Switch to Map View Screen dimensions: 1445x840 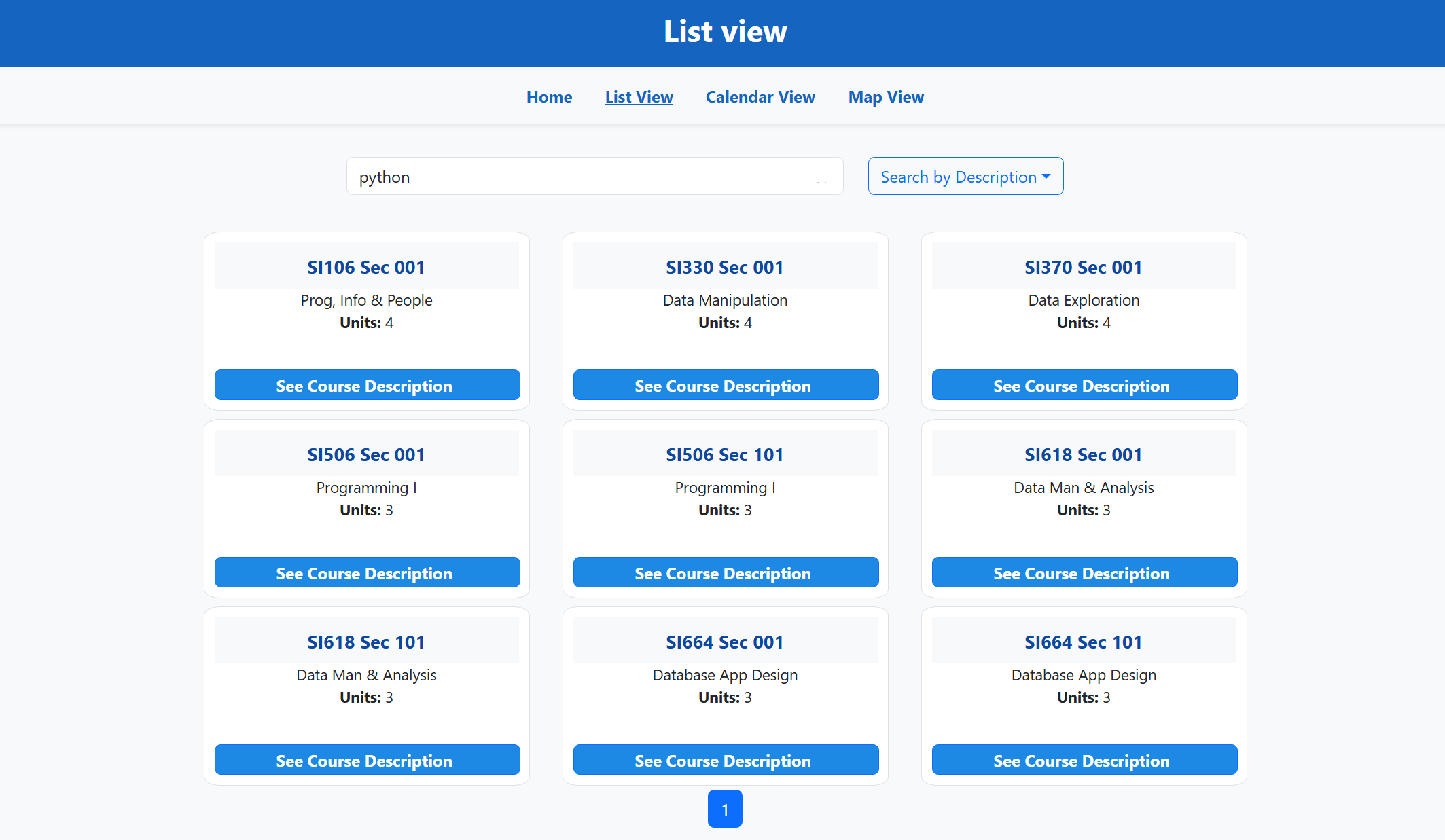pos(886,97)
